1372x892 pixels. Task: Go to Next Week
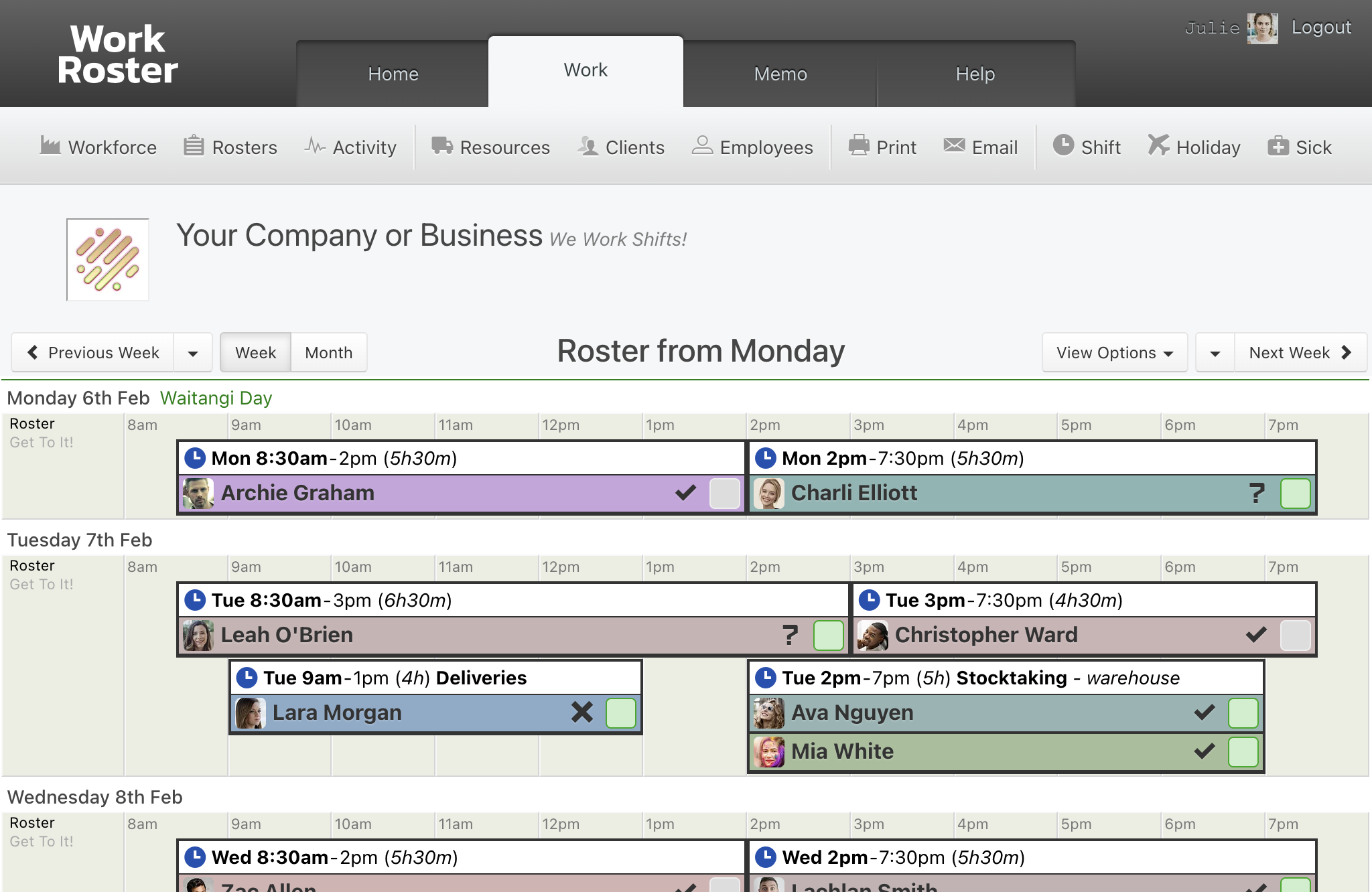point(1300,353)
